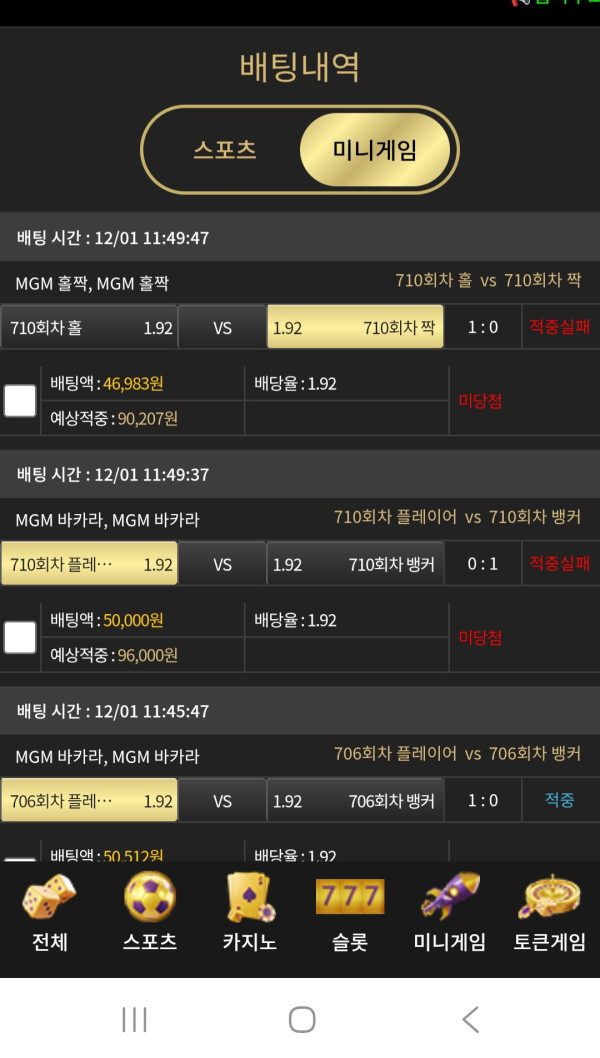Switch to the 스포츠 tab
Screen dimensions: 600x1058
225,150
